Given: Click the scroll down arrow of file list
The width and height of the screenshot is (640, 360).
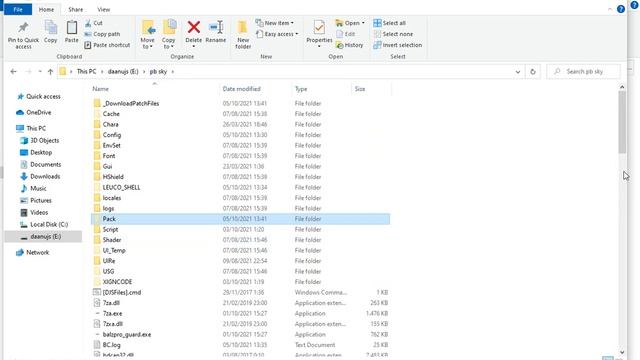Looking at the screenshot, I should point(622,352).
